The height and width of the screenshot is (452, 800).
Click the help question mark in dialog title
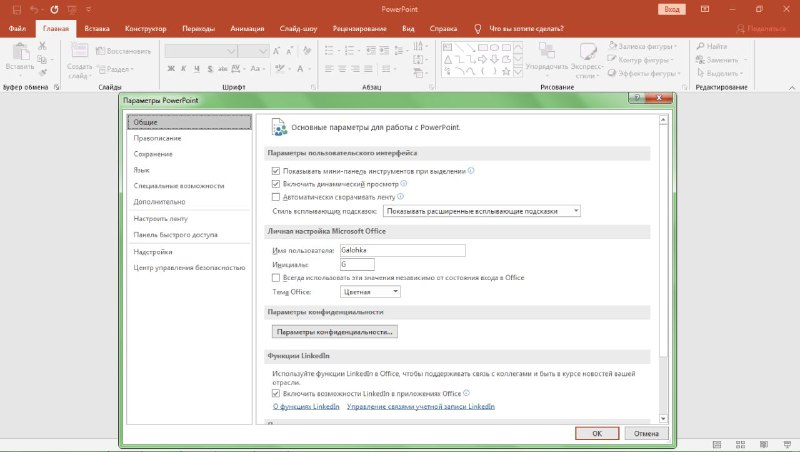[637, 97]
